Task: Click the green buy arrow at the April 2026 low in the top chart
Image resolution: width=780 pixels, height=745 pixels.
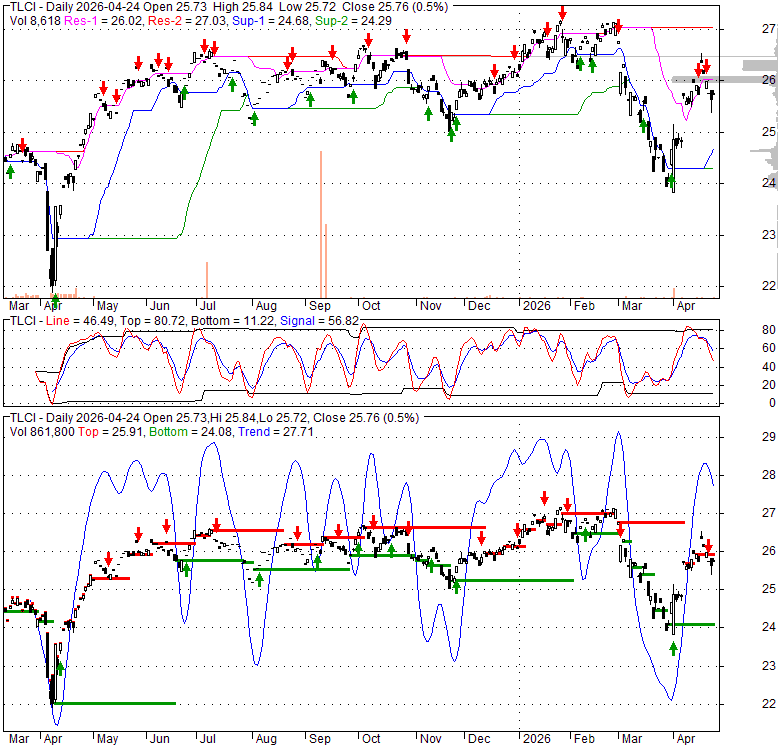Action: click(671, 184)
